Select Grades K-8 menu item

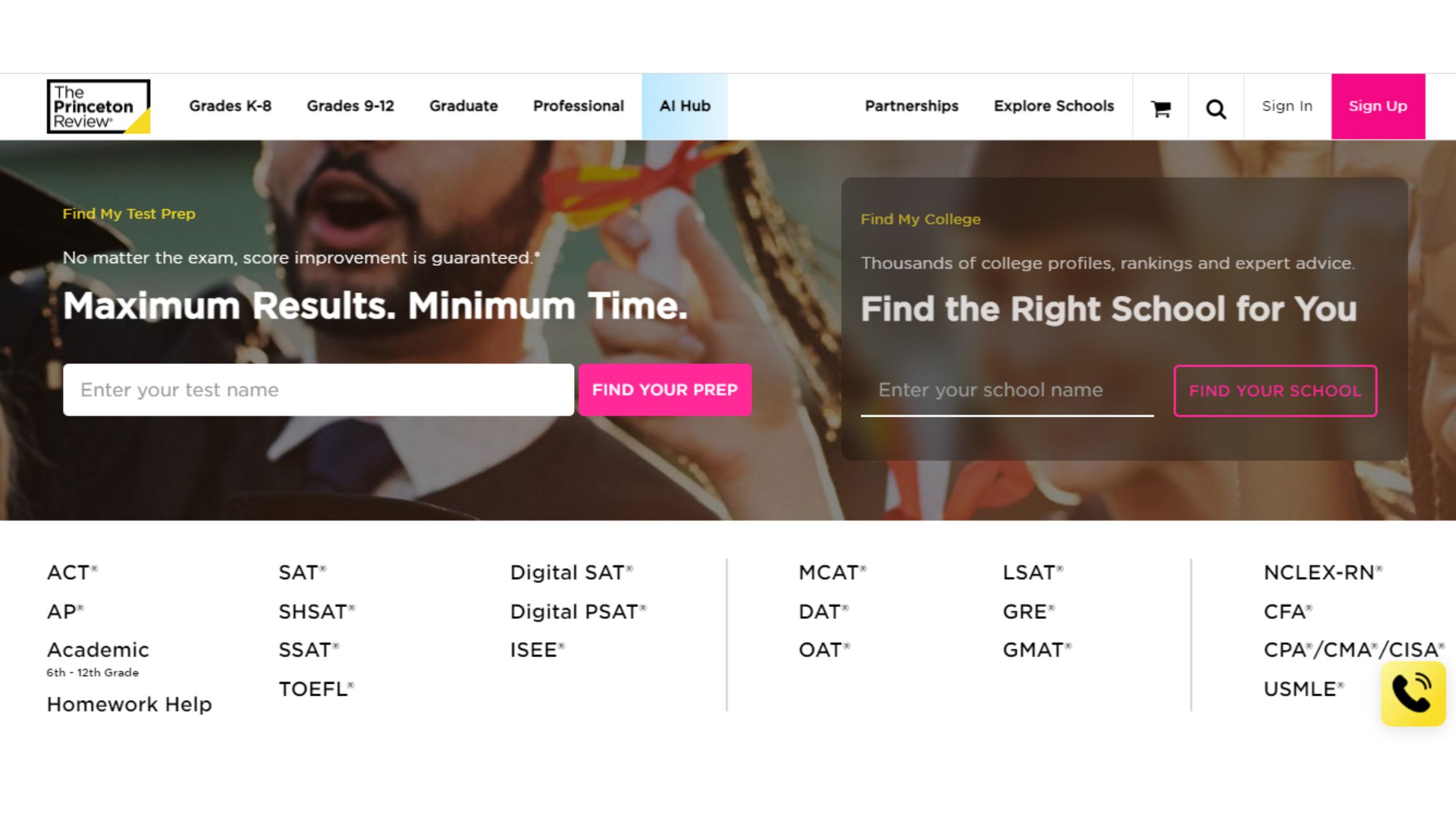click(x=230, y=106)
